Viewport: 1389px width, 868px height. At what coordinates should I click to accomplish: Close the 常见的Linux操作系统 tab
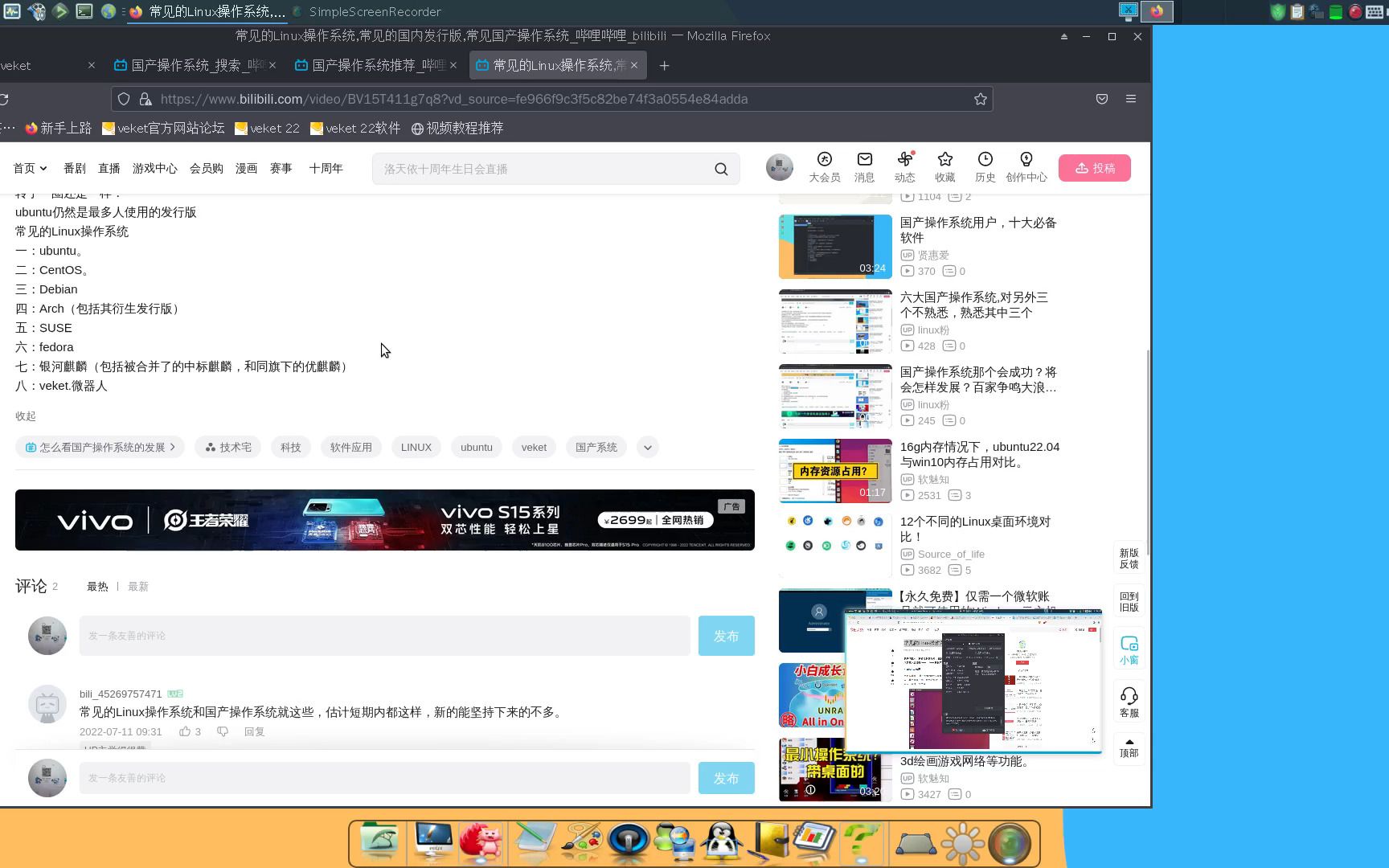(x=634, y=65)
